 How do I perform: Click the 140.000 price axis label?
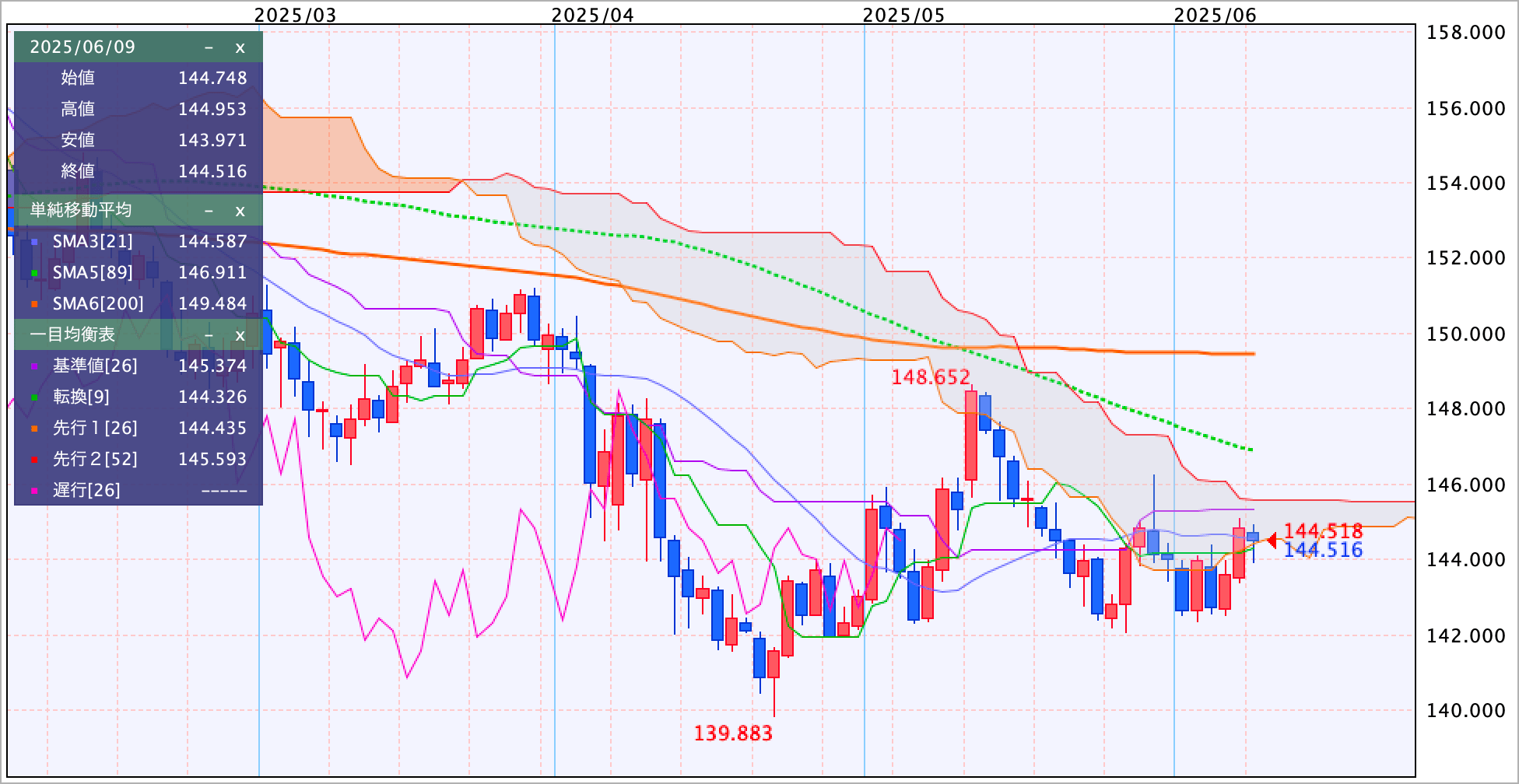pyautogui.click(x=1465, y=711)
